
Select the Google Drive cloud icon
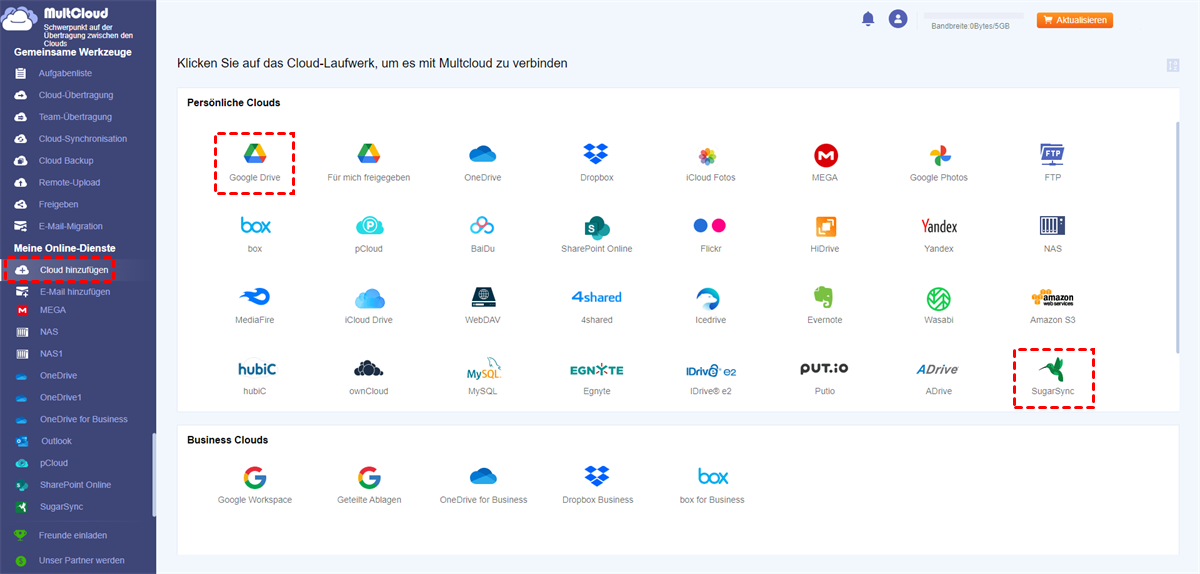(x=255, y=154)
